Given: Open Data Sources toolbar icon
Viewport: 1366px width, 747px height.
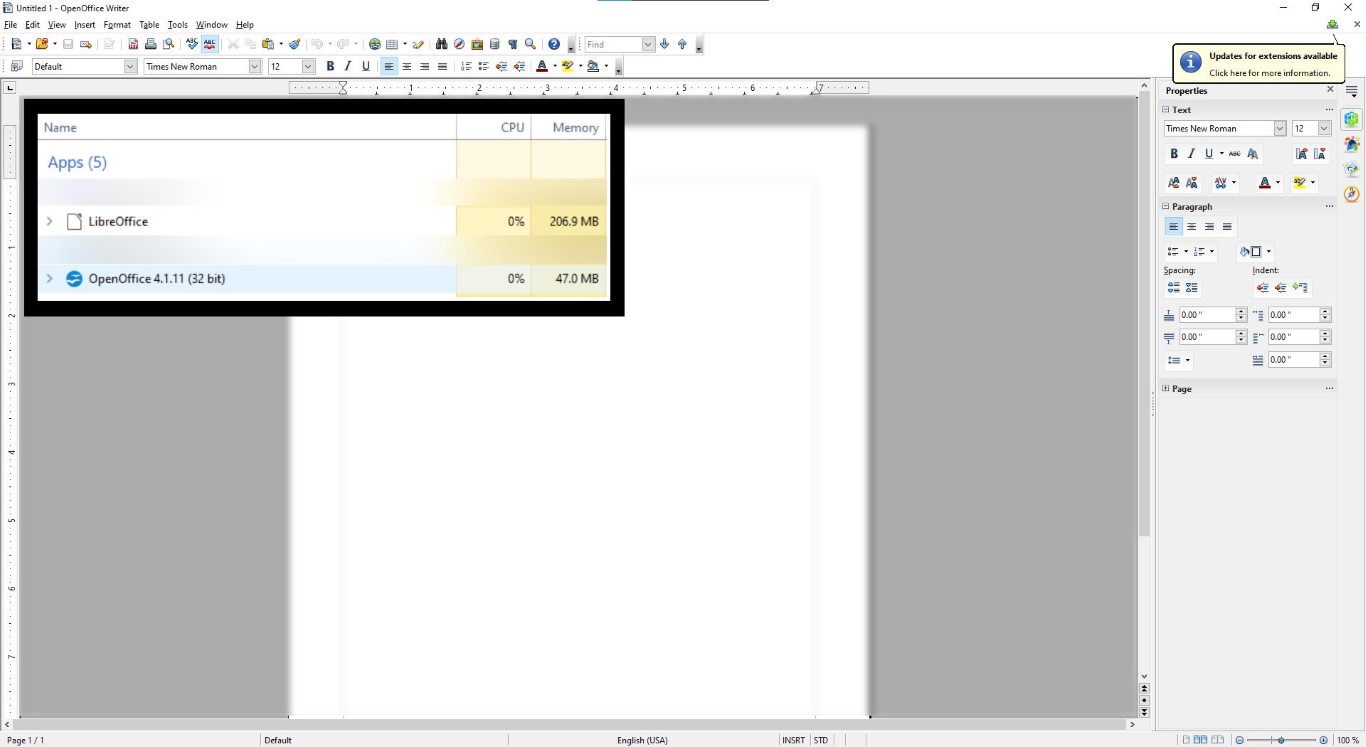Looking at the screenshot, I should click(x=494, y=44).
